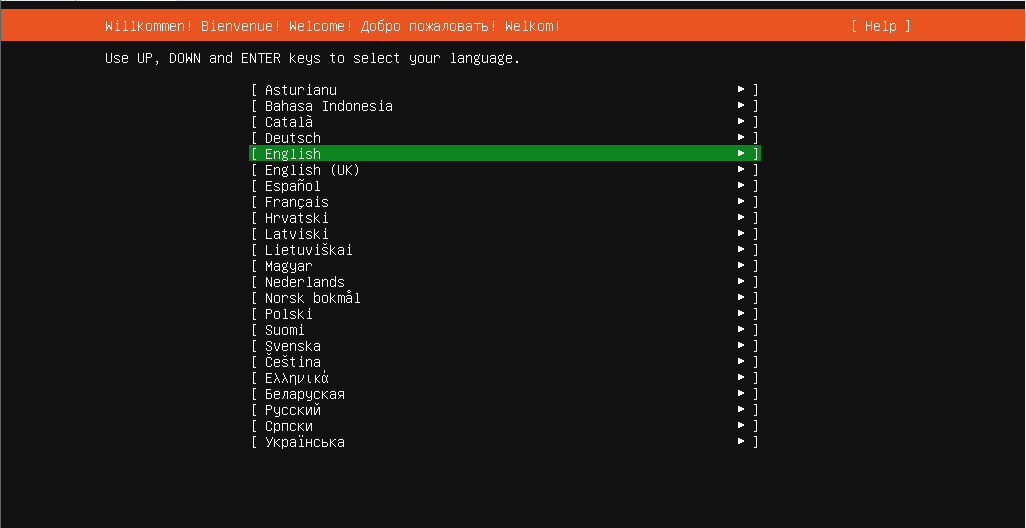Click the arrow beside Hrvatski
Screen dimensions: 1026x528
click(741, 218)
